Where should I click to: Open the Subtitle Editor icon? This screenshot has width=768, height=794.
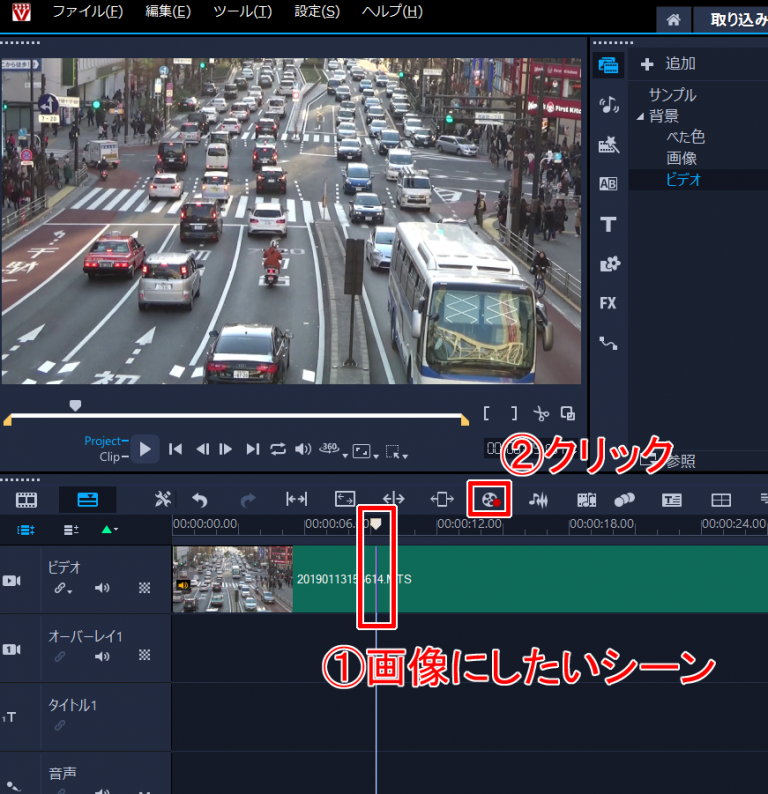[672, 500]
